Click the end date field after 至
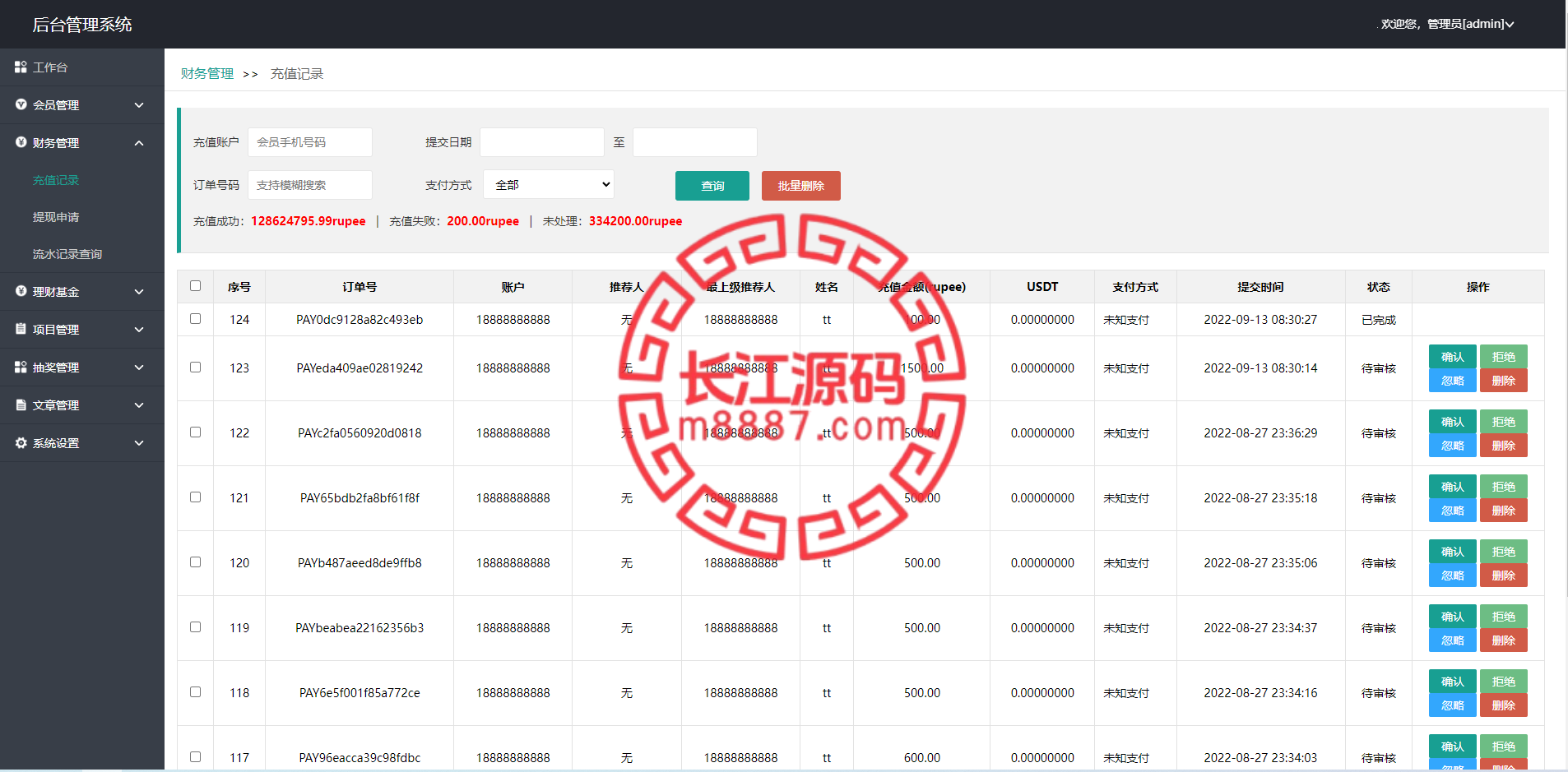The width and height of the screenshot is (1568, 772). pos(695,142)
